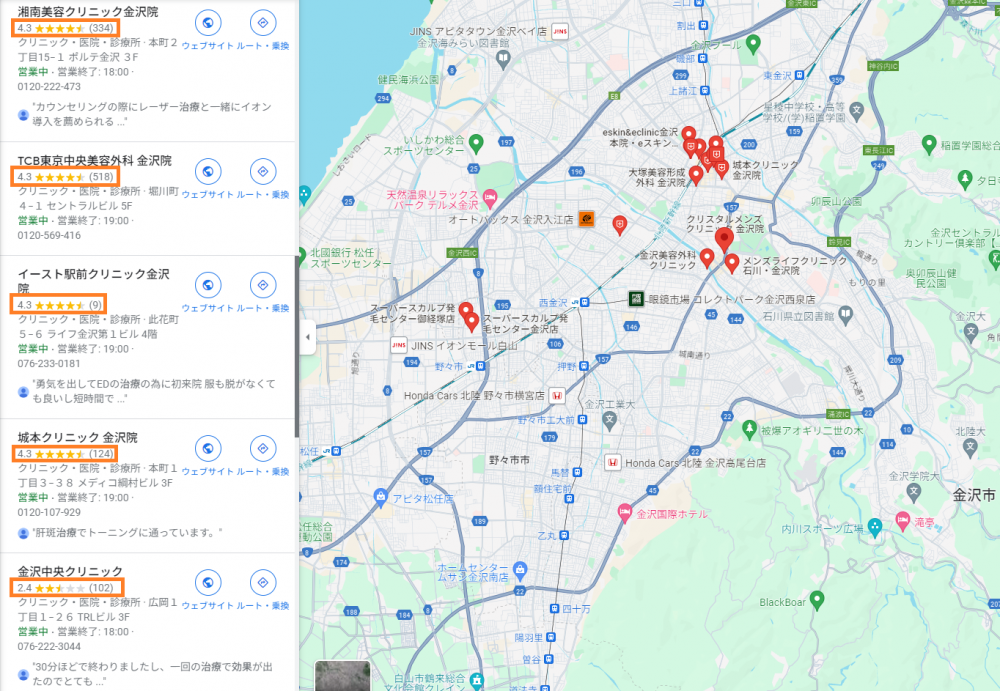The image size is (1000, 691).
Task: Click 金沢工業大 school marker
Action: tap(610, 419)
